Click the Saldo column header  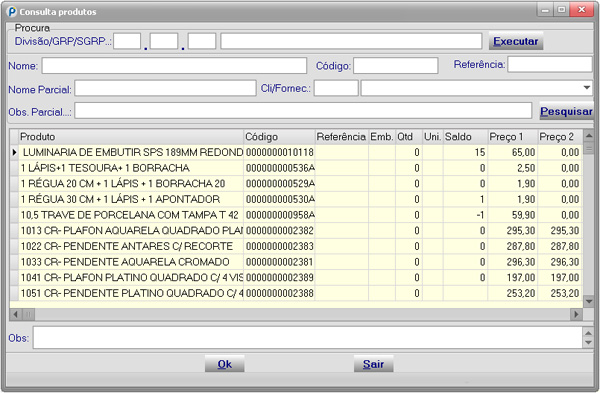(x=465, y=137)
